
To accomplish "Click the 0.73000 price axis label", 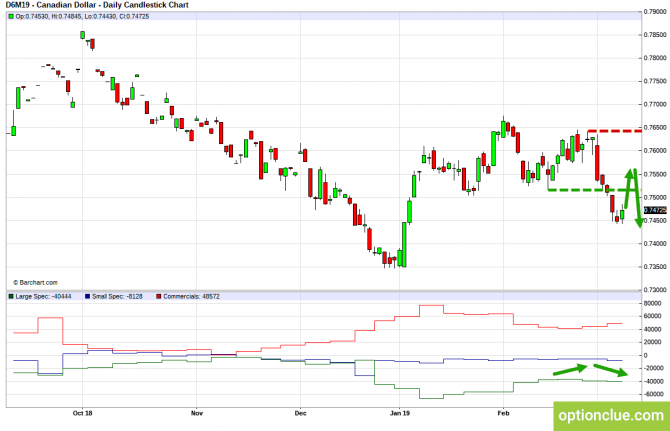I will pyautogui.click(x=655, y=290).
